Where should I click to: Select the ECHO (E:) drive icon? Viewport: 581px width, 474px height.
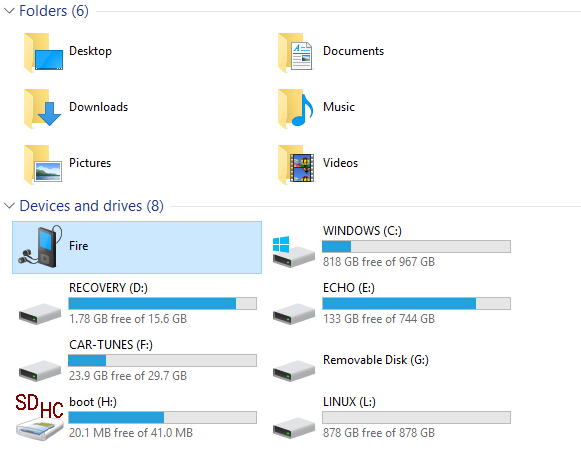coord(294,314)
